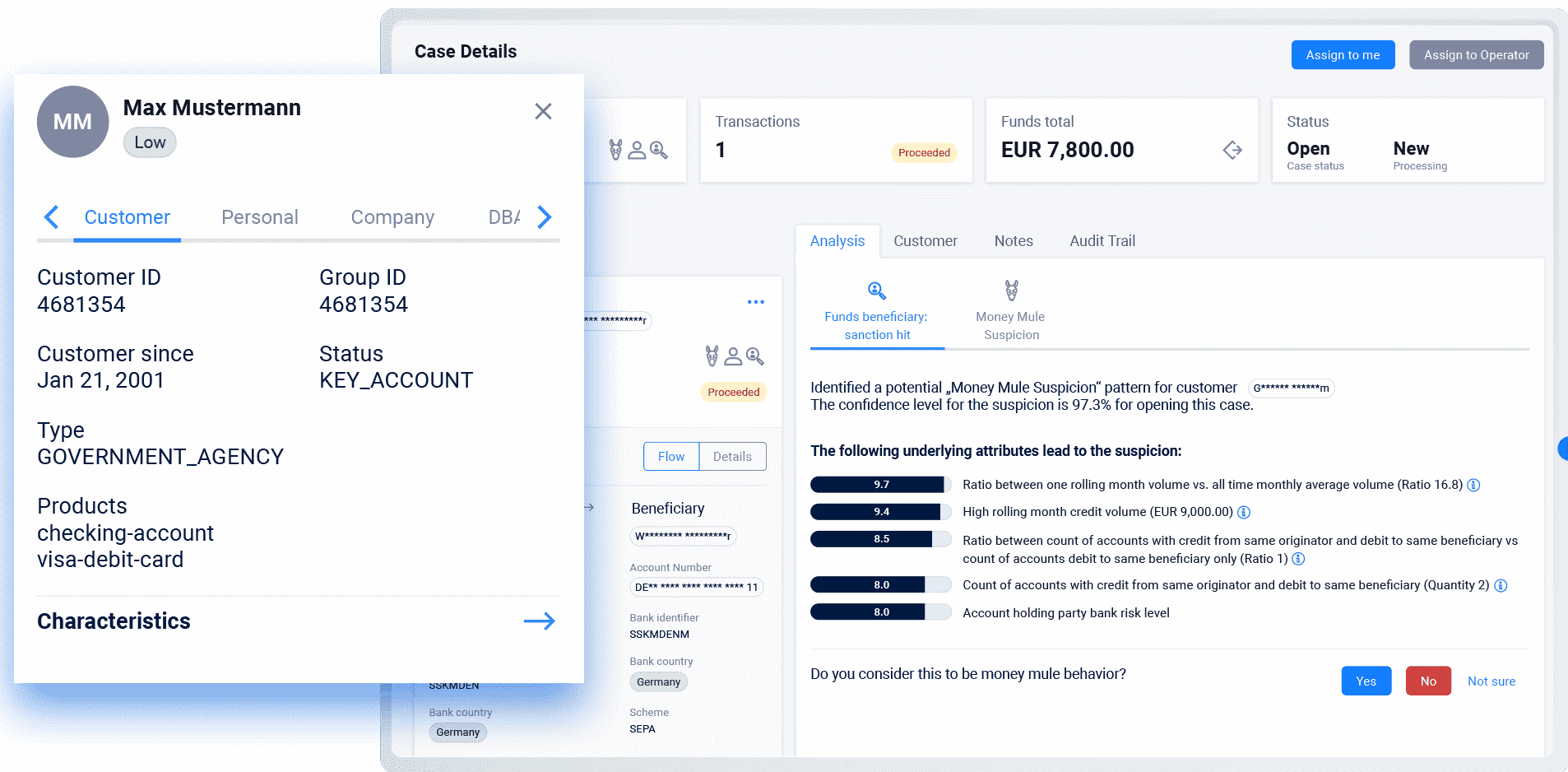Click the visa-debit-card product entry
The width and height of the screenshot is (1568, 772).
point(110,560)
